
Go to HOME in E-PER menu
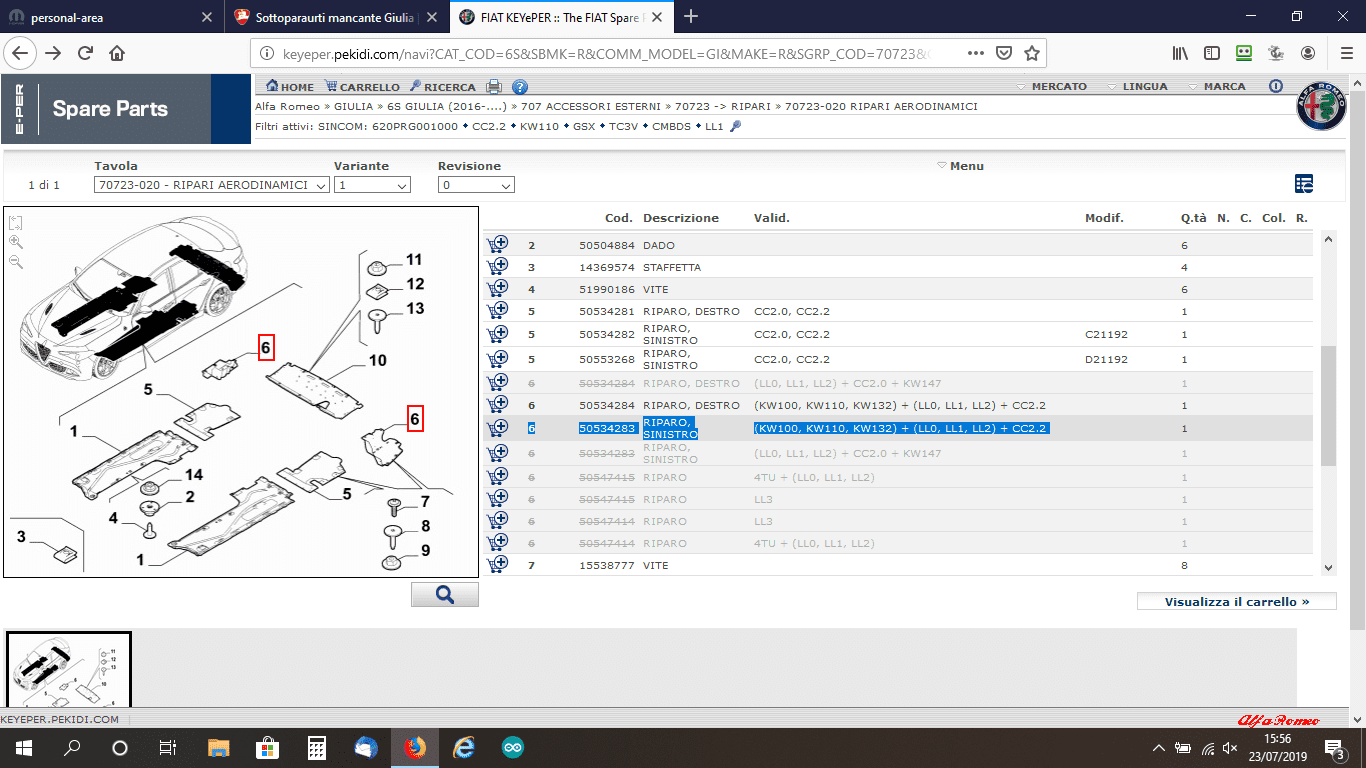point(290,87)
